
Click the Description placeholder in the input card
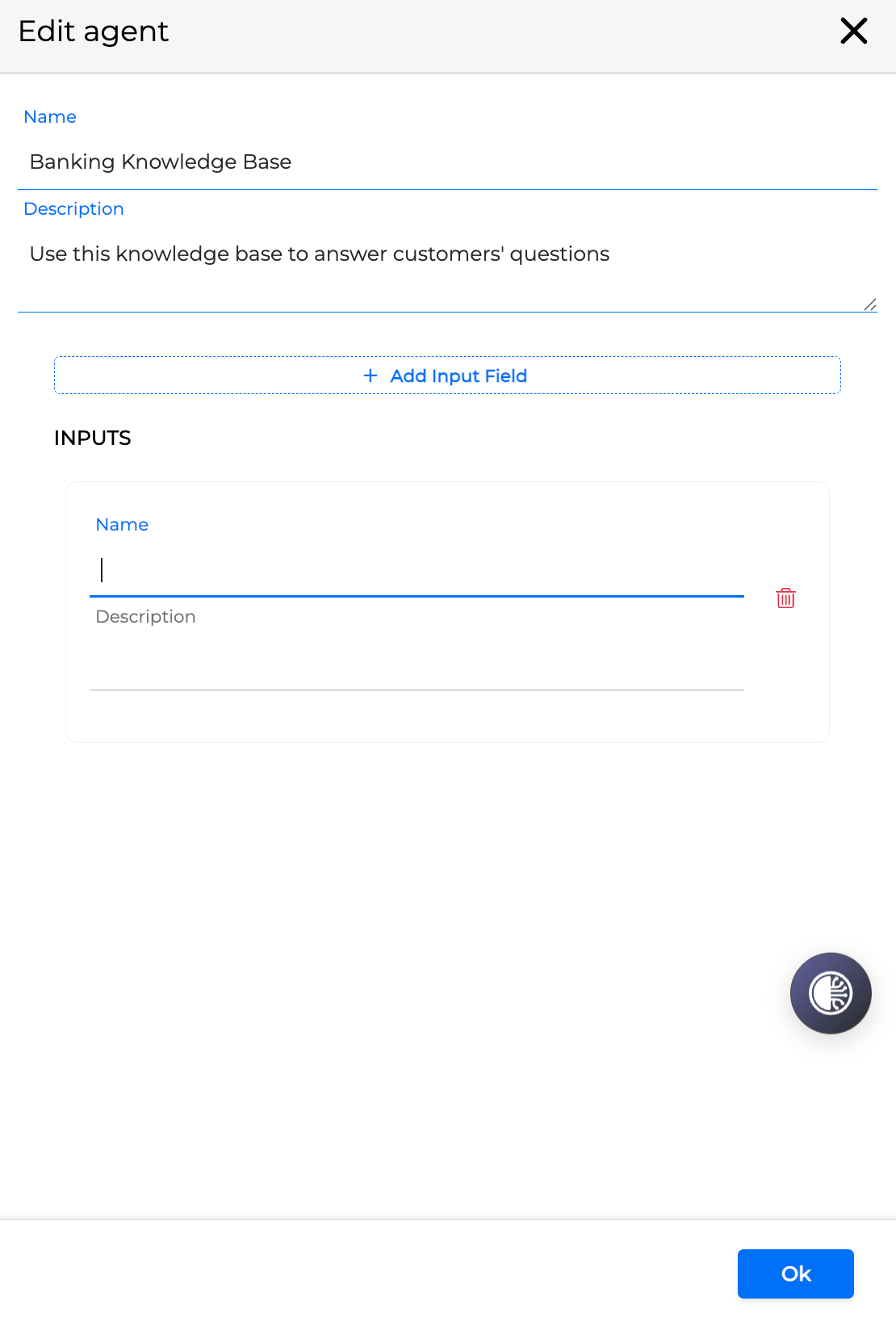pyautogui.click(x=145, y=617)
